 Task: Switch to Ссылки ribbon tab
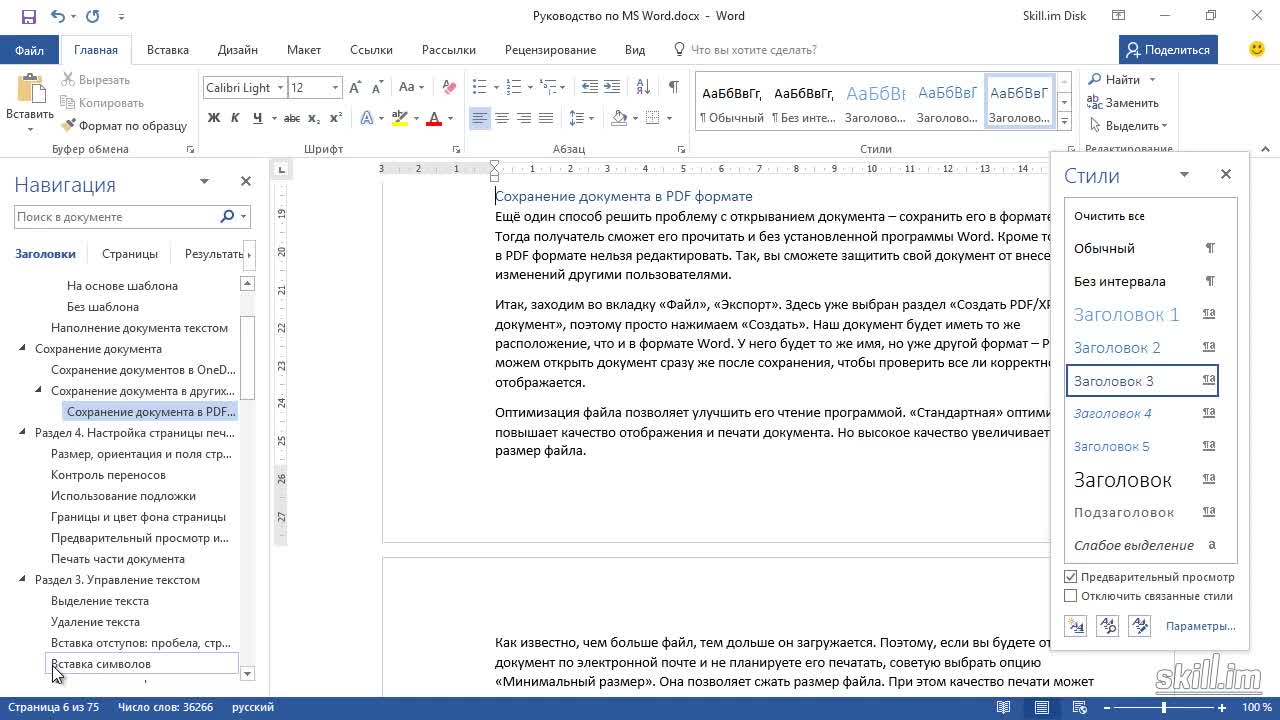point(370,50)
